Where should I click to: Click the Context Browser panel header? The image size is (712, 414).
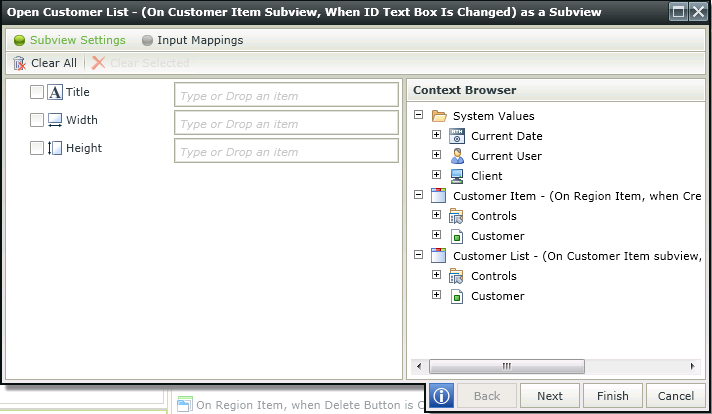tap(556, 90)
